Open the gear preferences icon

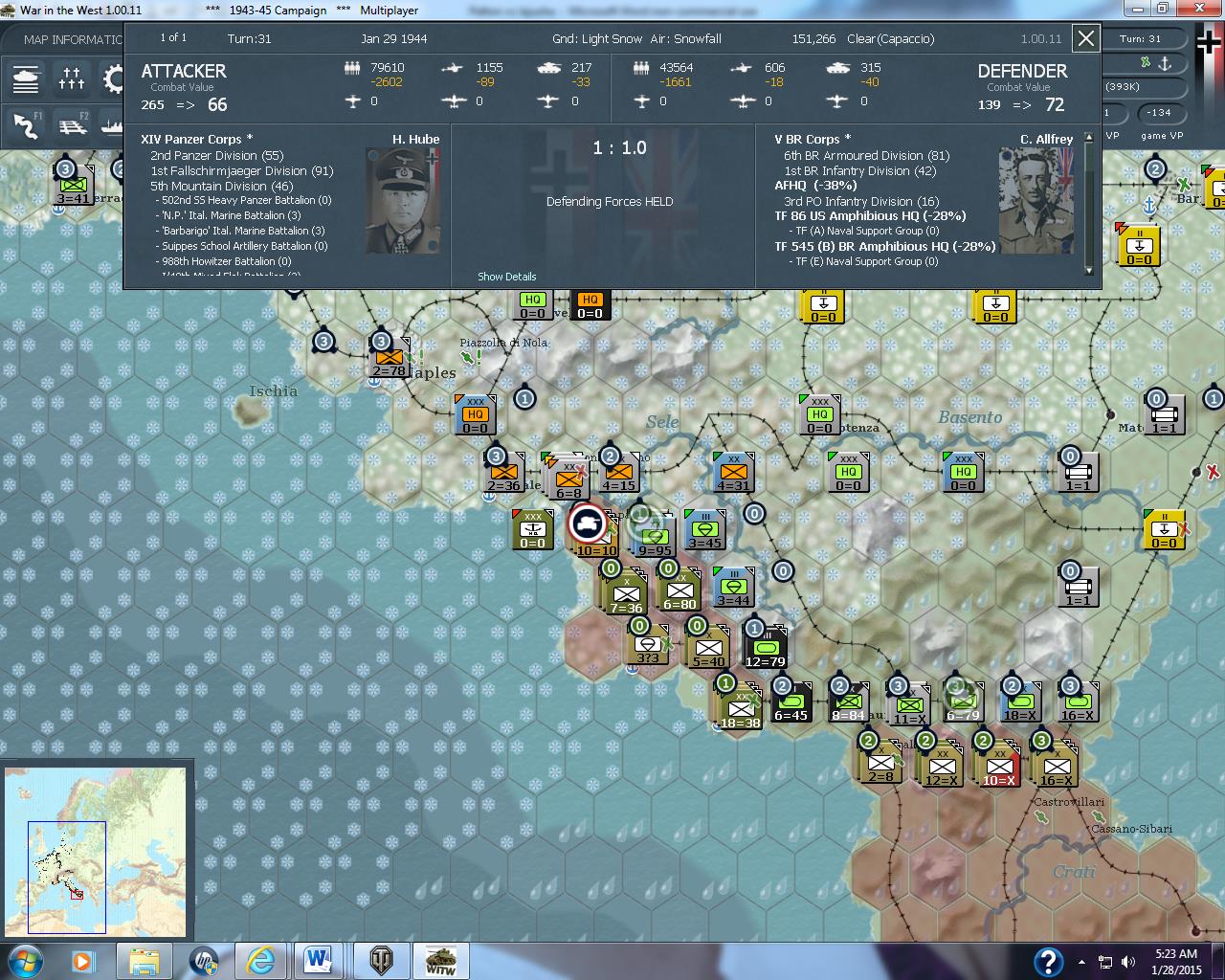pos(113,78)
